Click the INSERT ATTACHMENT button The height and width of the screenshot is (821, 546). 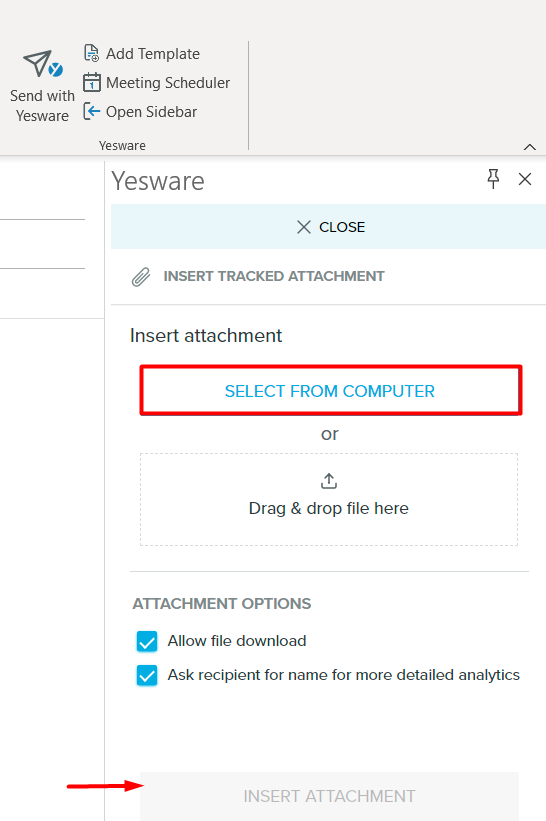pyautogui.click(x=329, y=796)
